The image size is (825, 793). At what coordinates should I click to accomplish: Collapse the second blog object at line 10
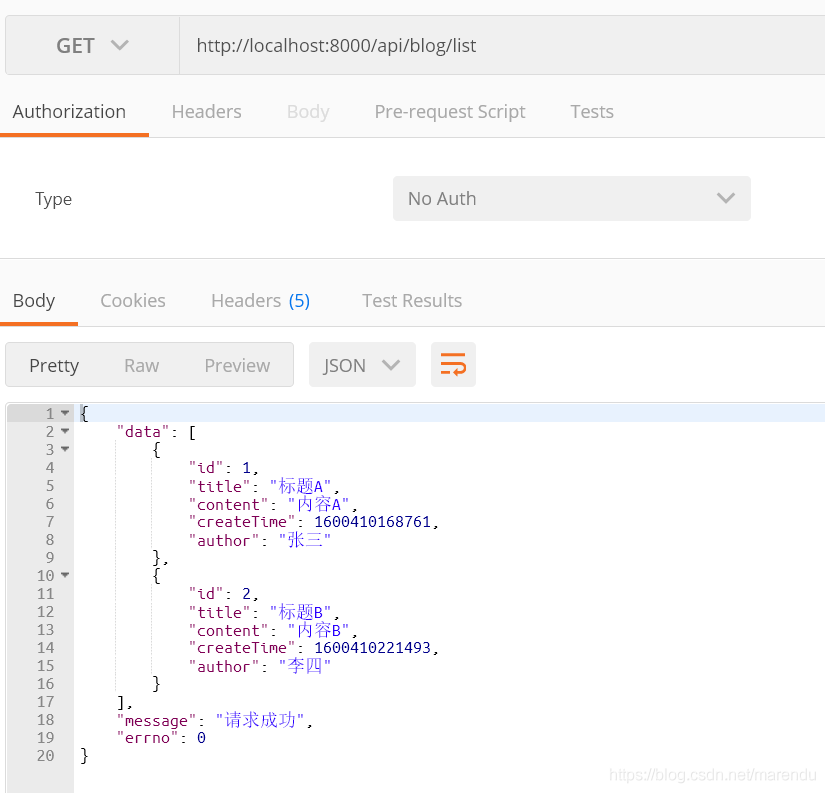tap(65, 575)
